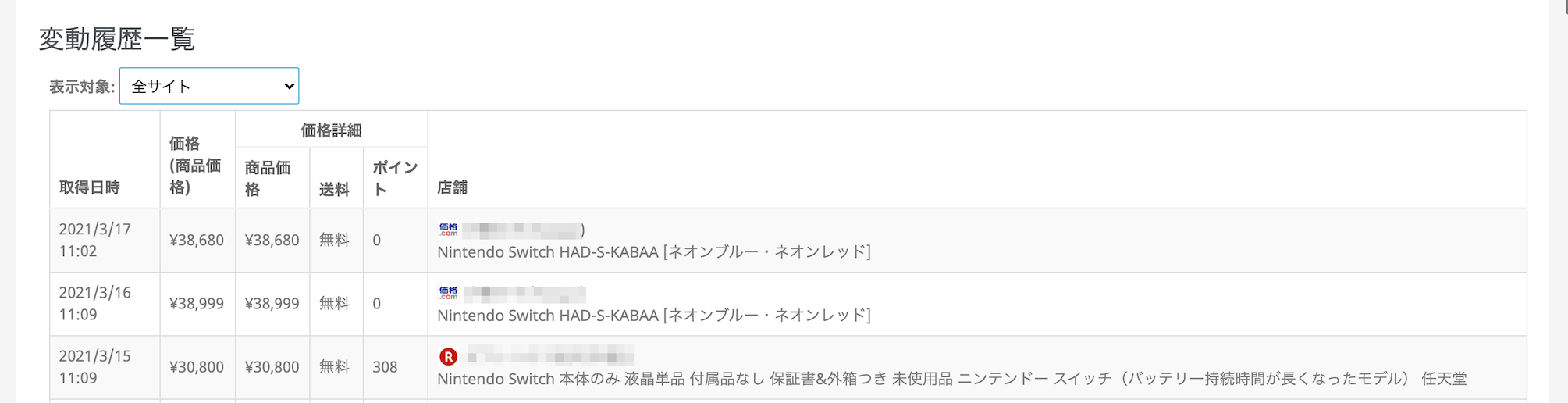Open the 表示対象 site filter dropdown

(x=208, y=86)
